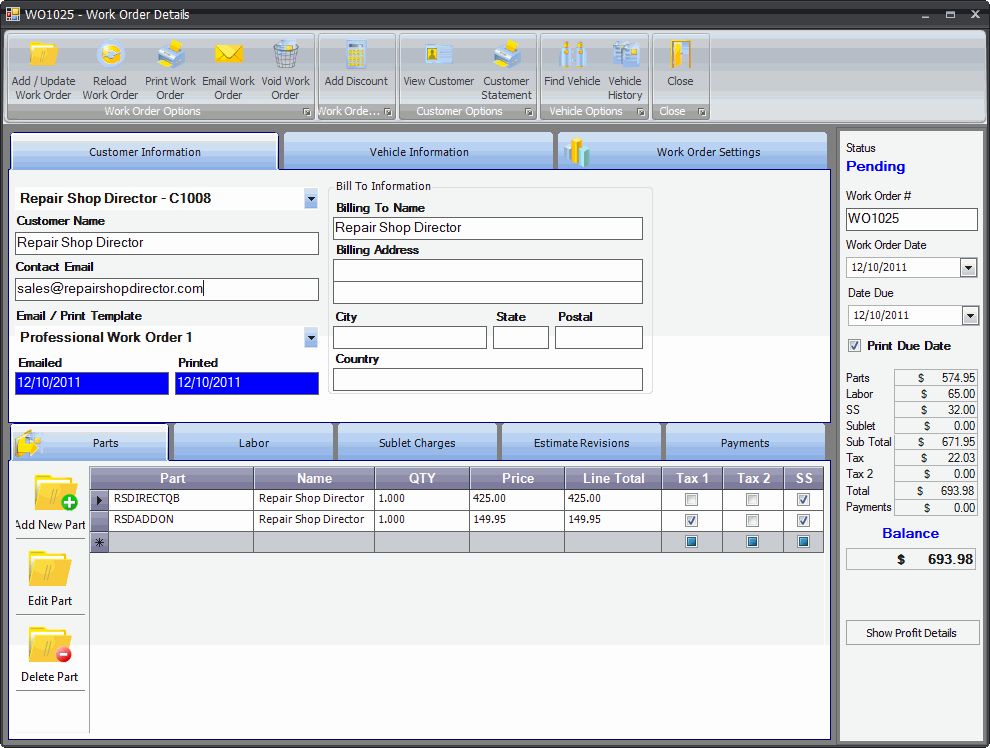This screenshot has height=748, width=990.
Task: Toggle Tax 1 checkbox for RSDADDON
Action: click(691, 521)
